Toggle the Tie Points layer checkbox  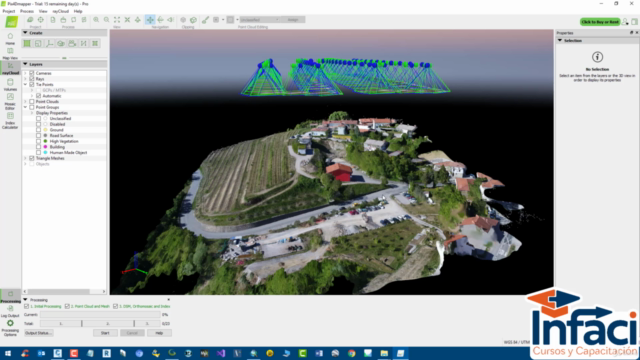coord(32,84)
